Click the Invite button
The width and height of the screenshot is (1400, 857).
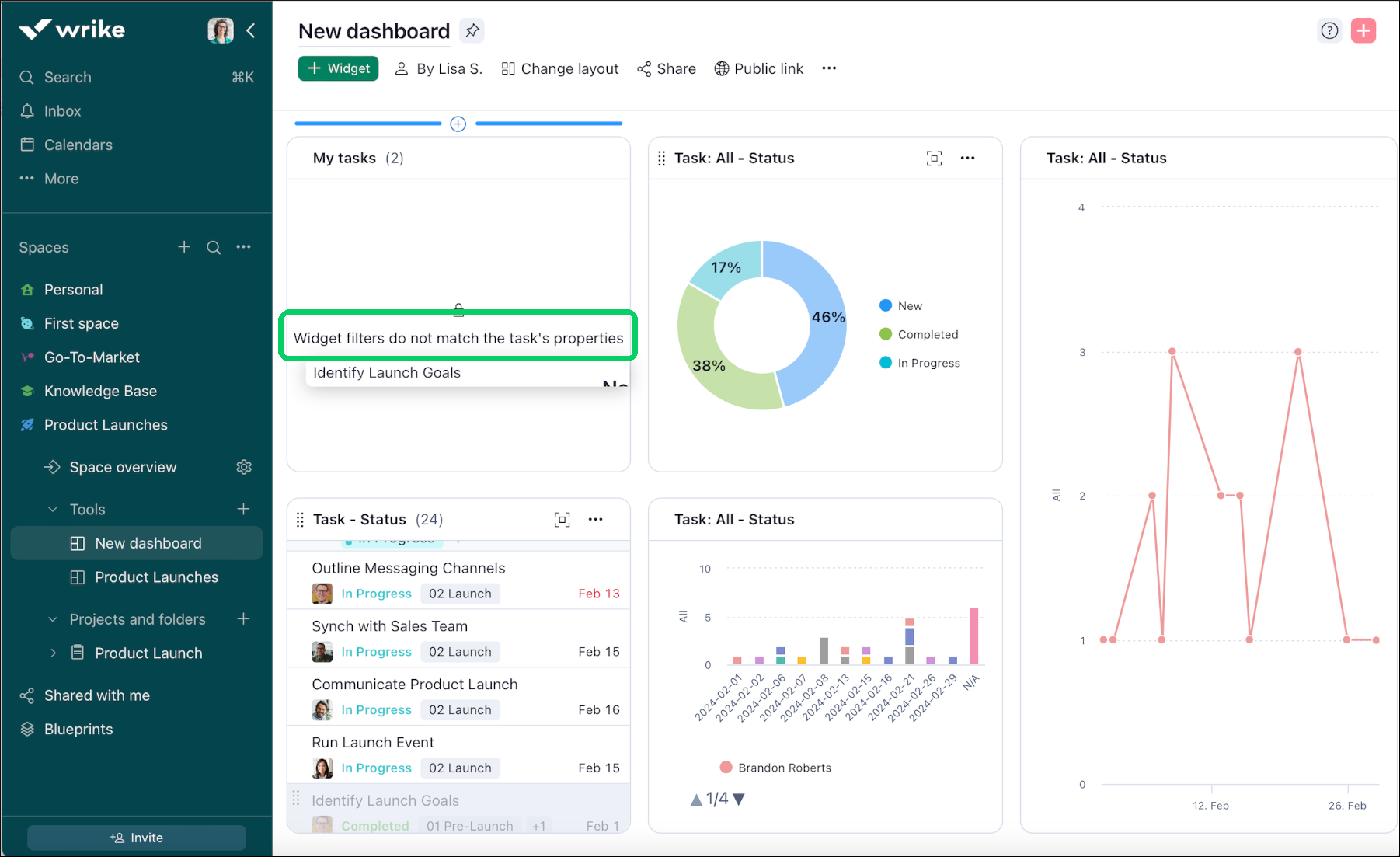point(137,838)
